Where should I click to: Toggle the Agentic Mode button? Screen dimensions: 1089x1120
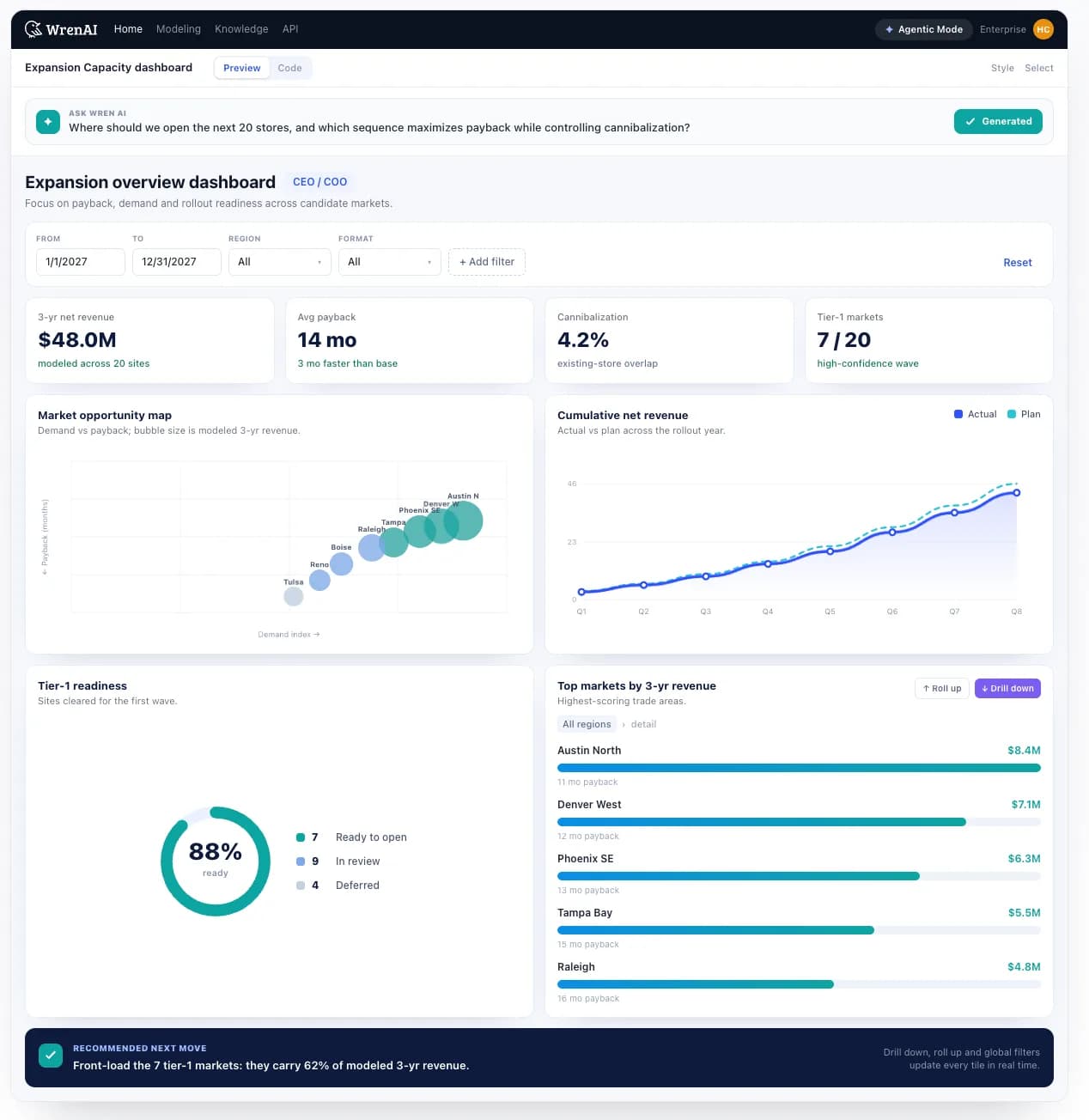click(x=923, y=29)
